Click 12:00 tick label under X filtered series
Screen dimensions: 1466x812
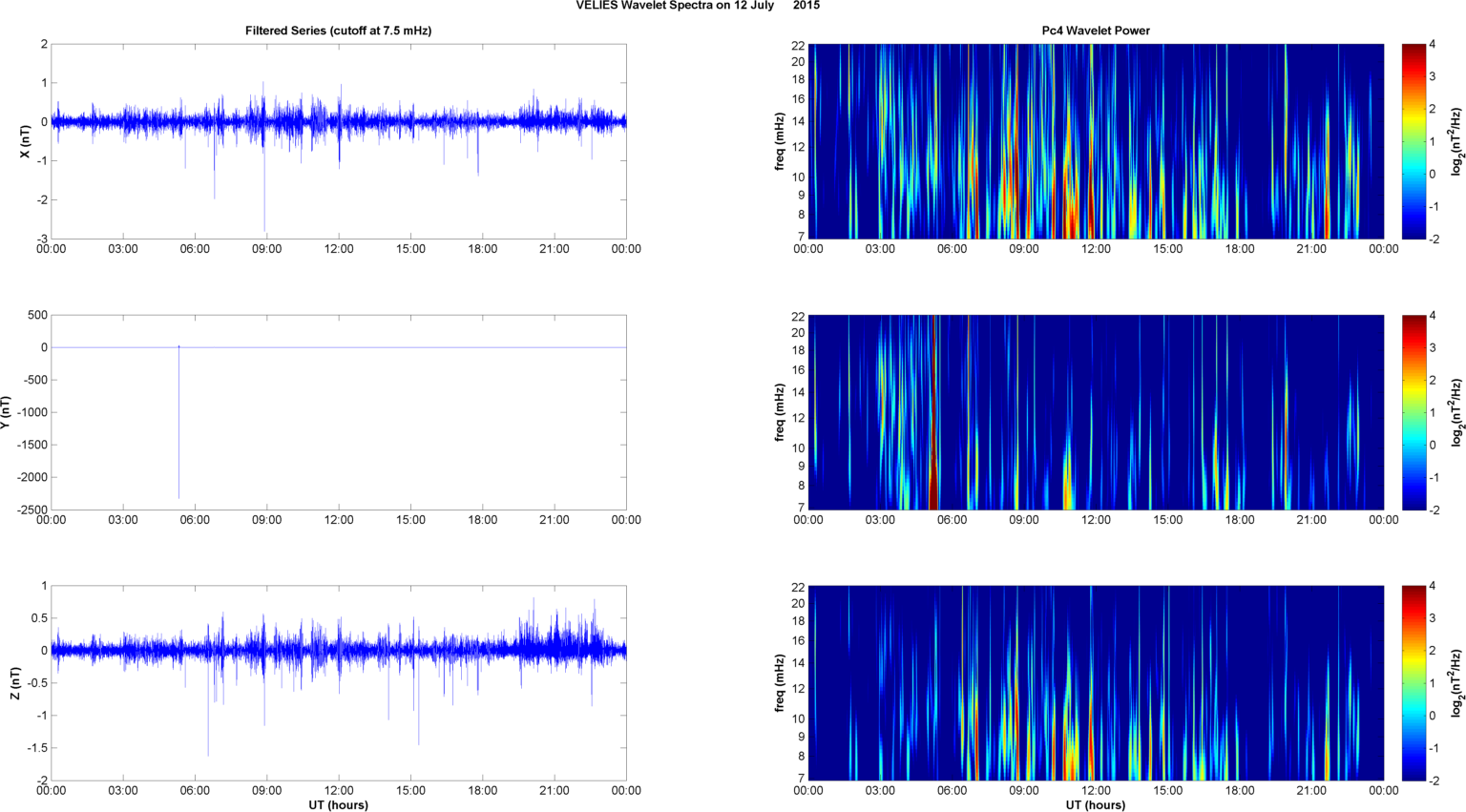pyautogui.click(x=339, y=249)
